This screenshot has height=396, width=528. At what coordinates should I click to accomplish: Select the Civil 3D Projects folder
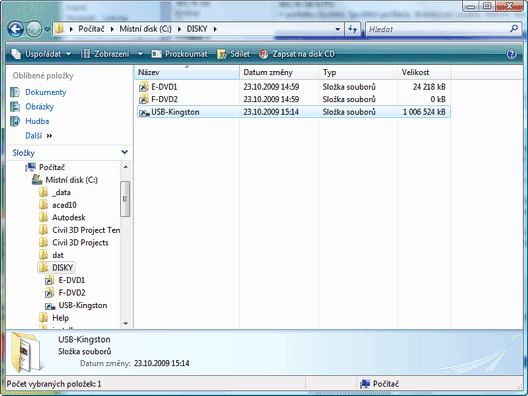(80, 242)
